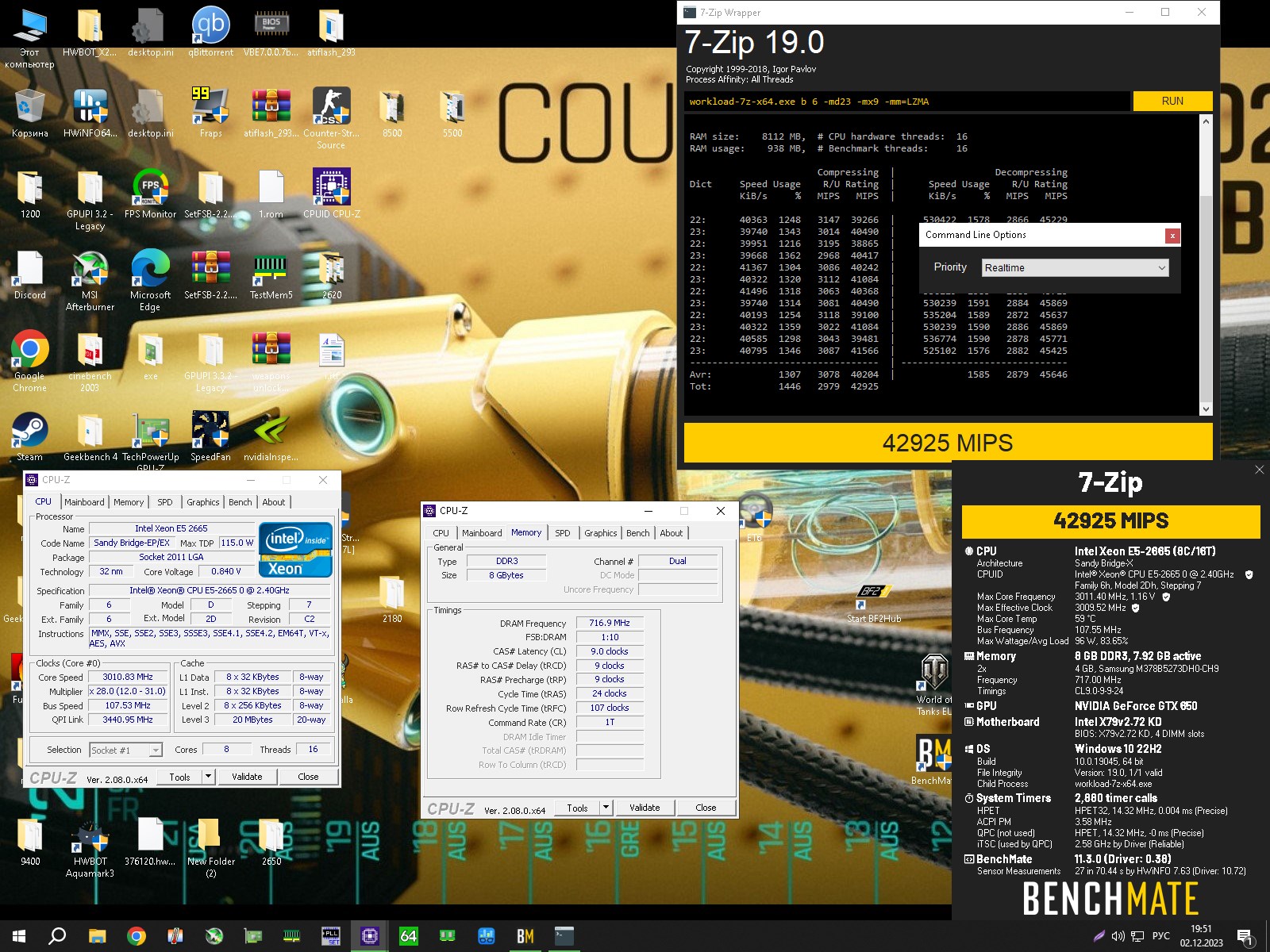Click the taskbar search magnifier

tap(57, 936)
